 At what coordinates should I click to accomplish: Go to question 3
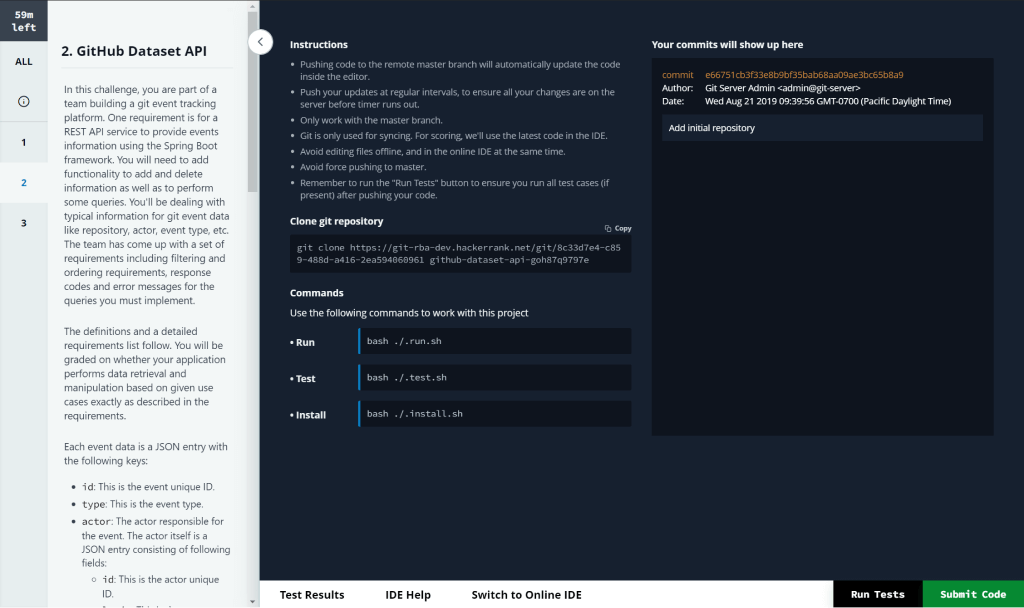pos(24,223)
